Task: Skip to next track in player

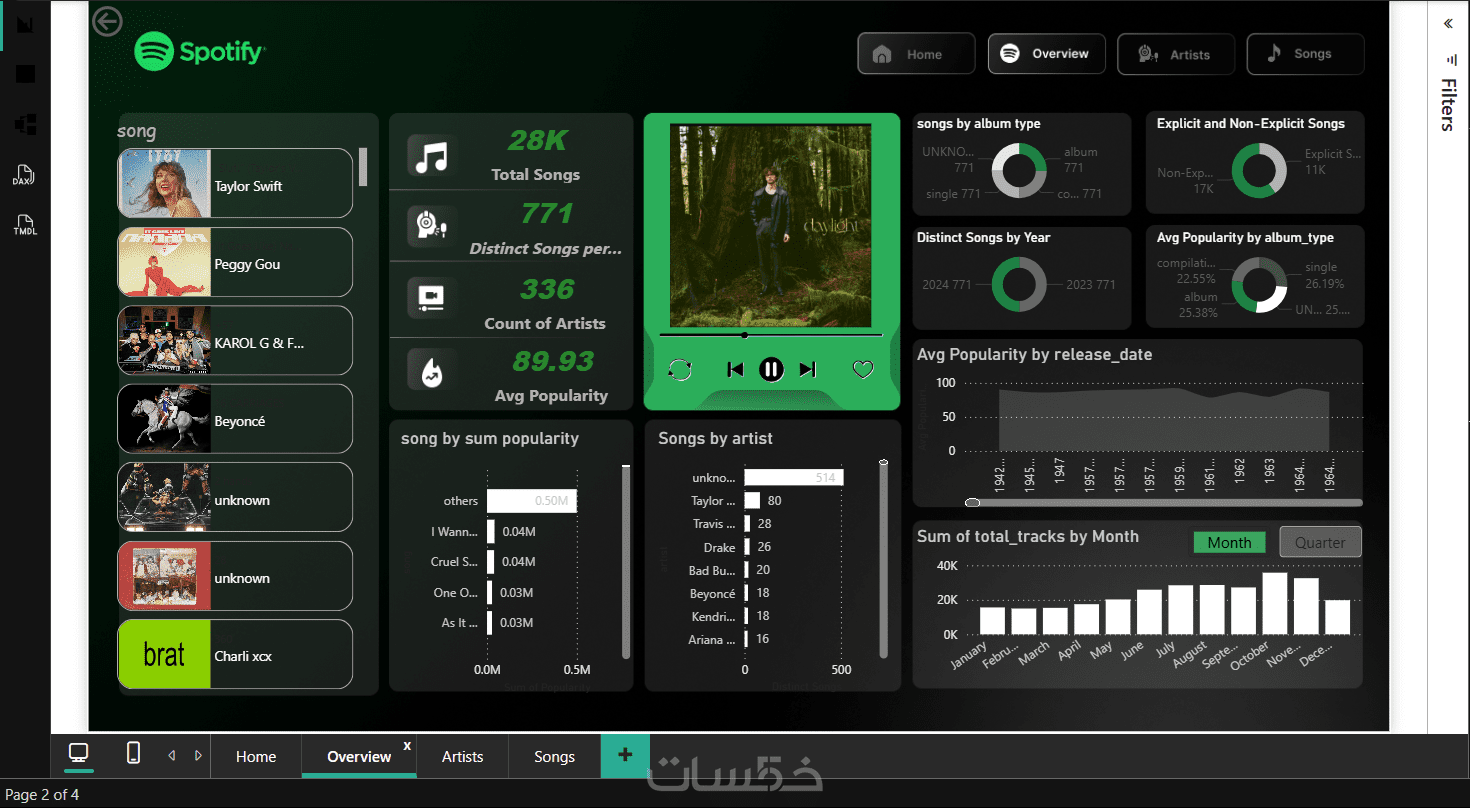Action: [x=808, y=370]
